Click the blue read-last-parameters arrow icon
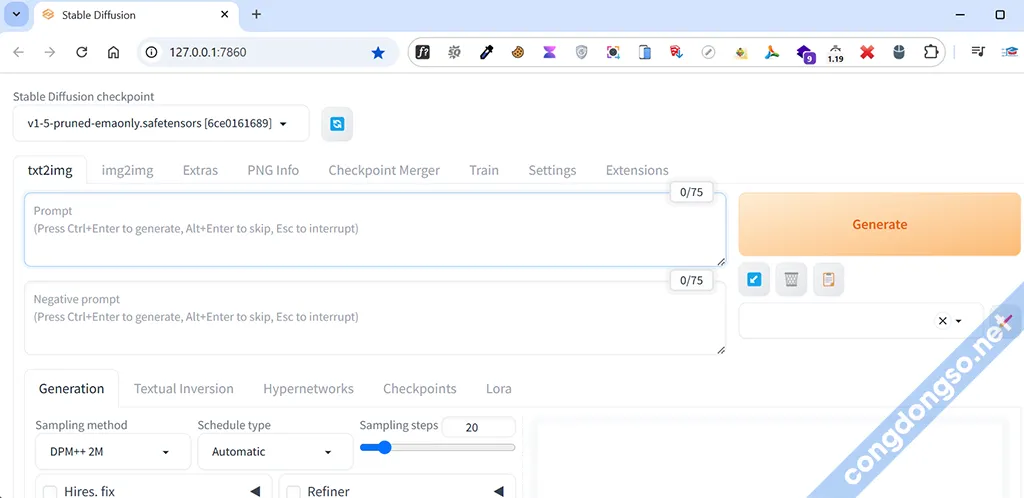Viewport: 1024px width, 498px height. click(754, 280)
